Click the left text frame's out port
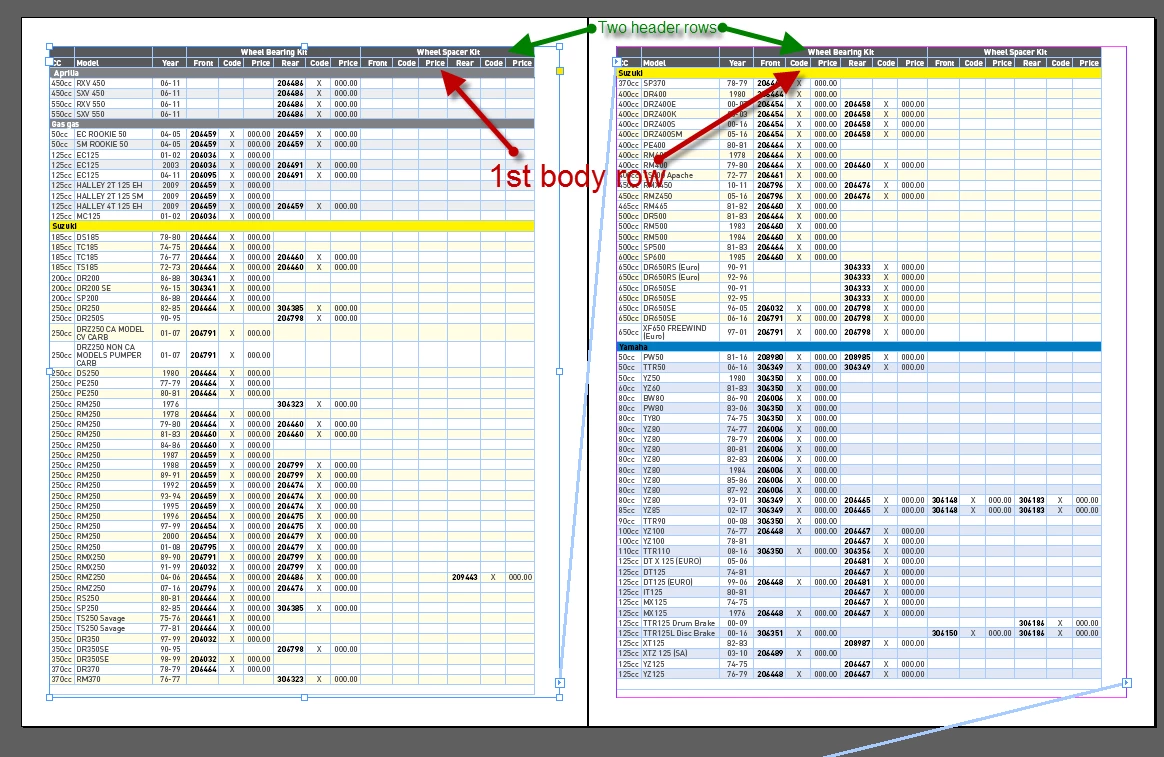 560,683
